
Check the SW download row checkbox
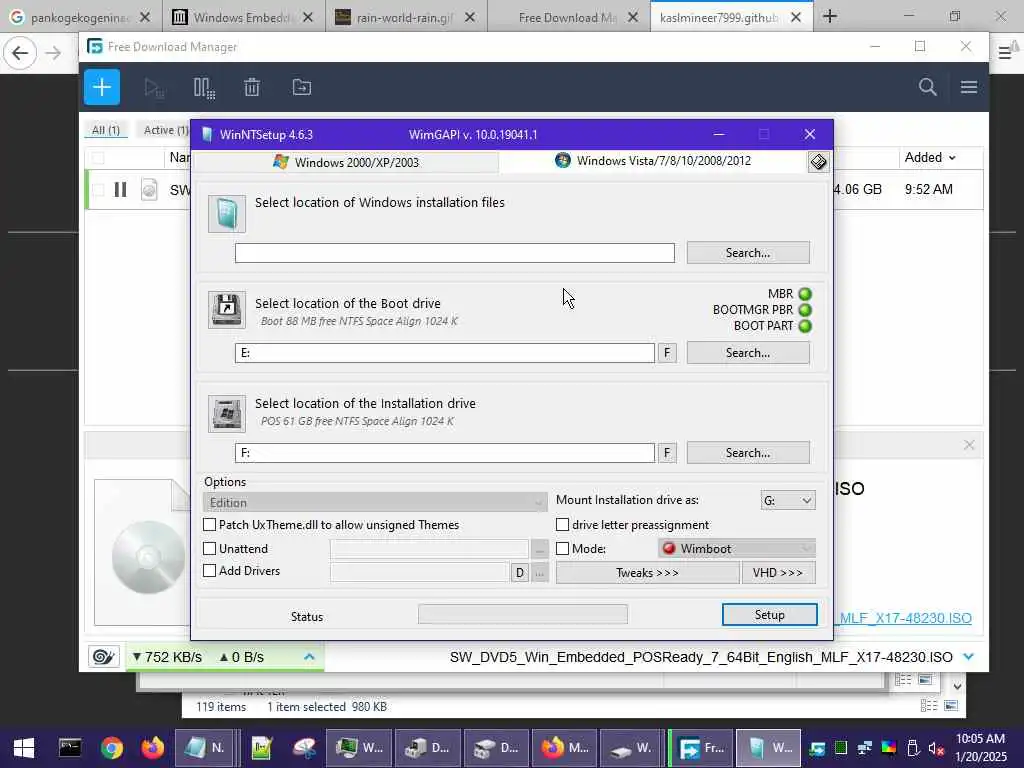coord(98,189)
